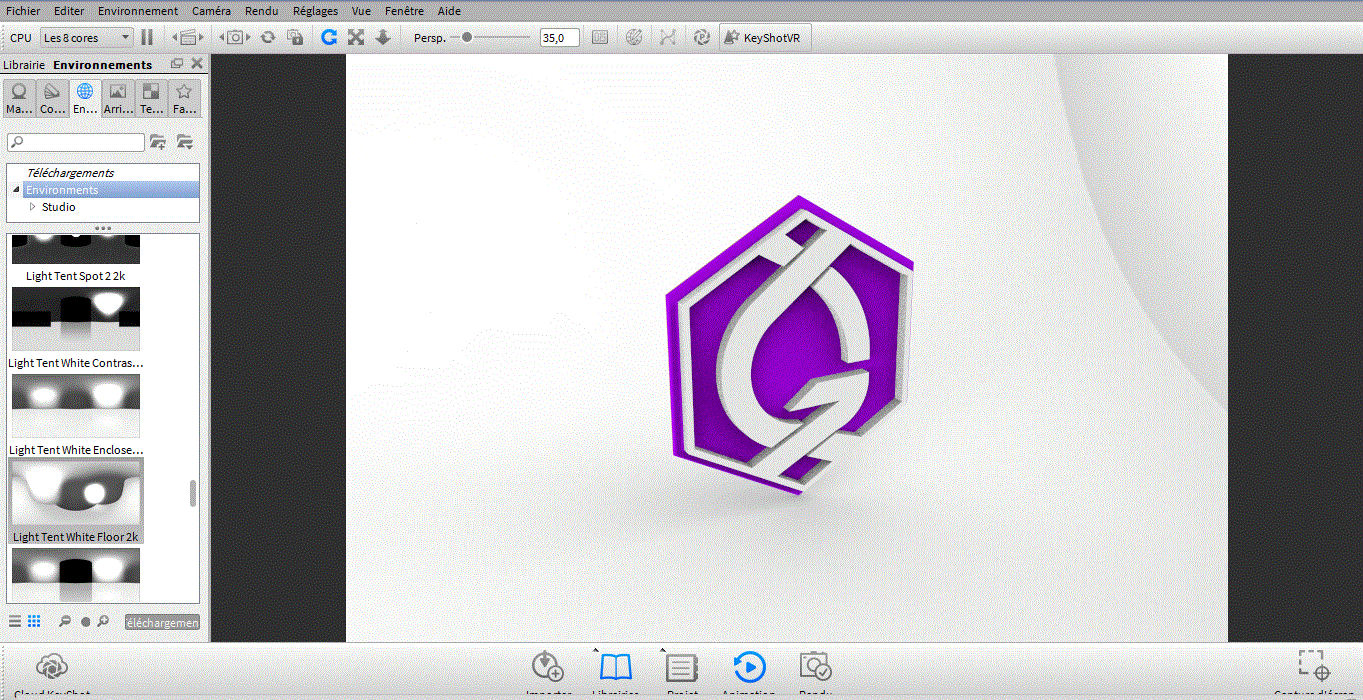Switch to the Textures library tab
The height and width of the screenshot is (700, 1363).
(x=151, y=98)
